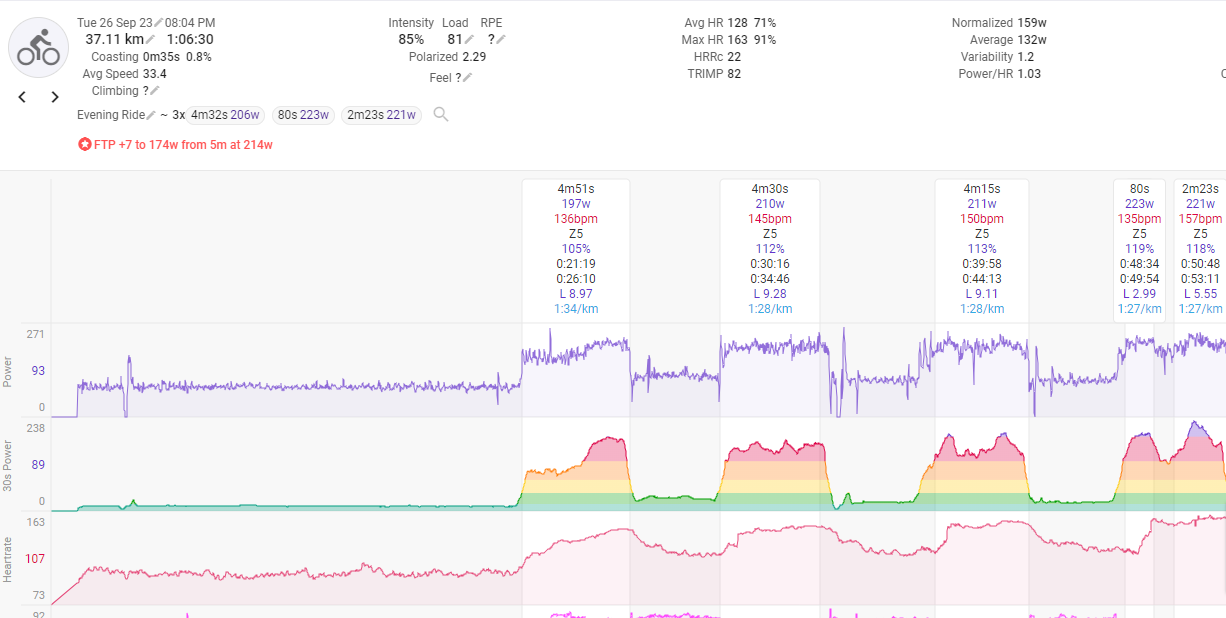Viewport: 1226px width, 618px height.
Task: Click the HRRc 22 value
Action: click(x=734, y=57)
